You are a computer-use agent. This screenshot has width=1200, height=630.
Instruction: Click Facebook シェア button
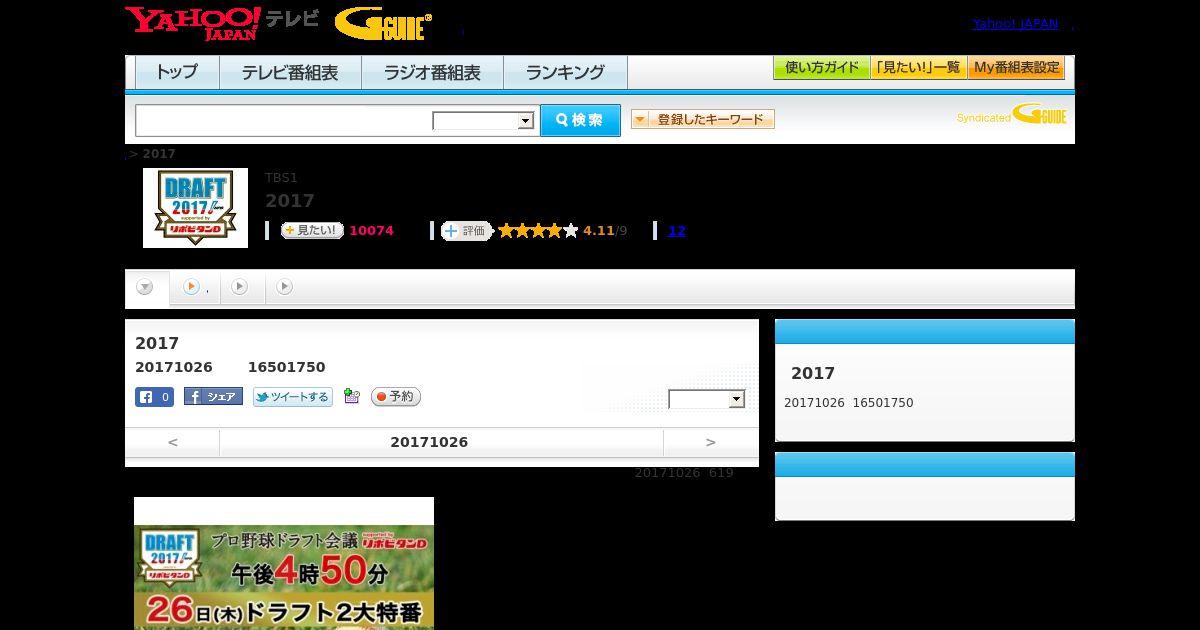coord(213,397)
